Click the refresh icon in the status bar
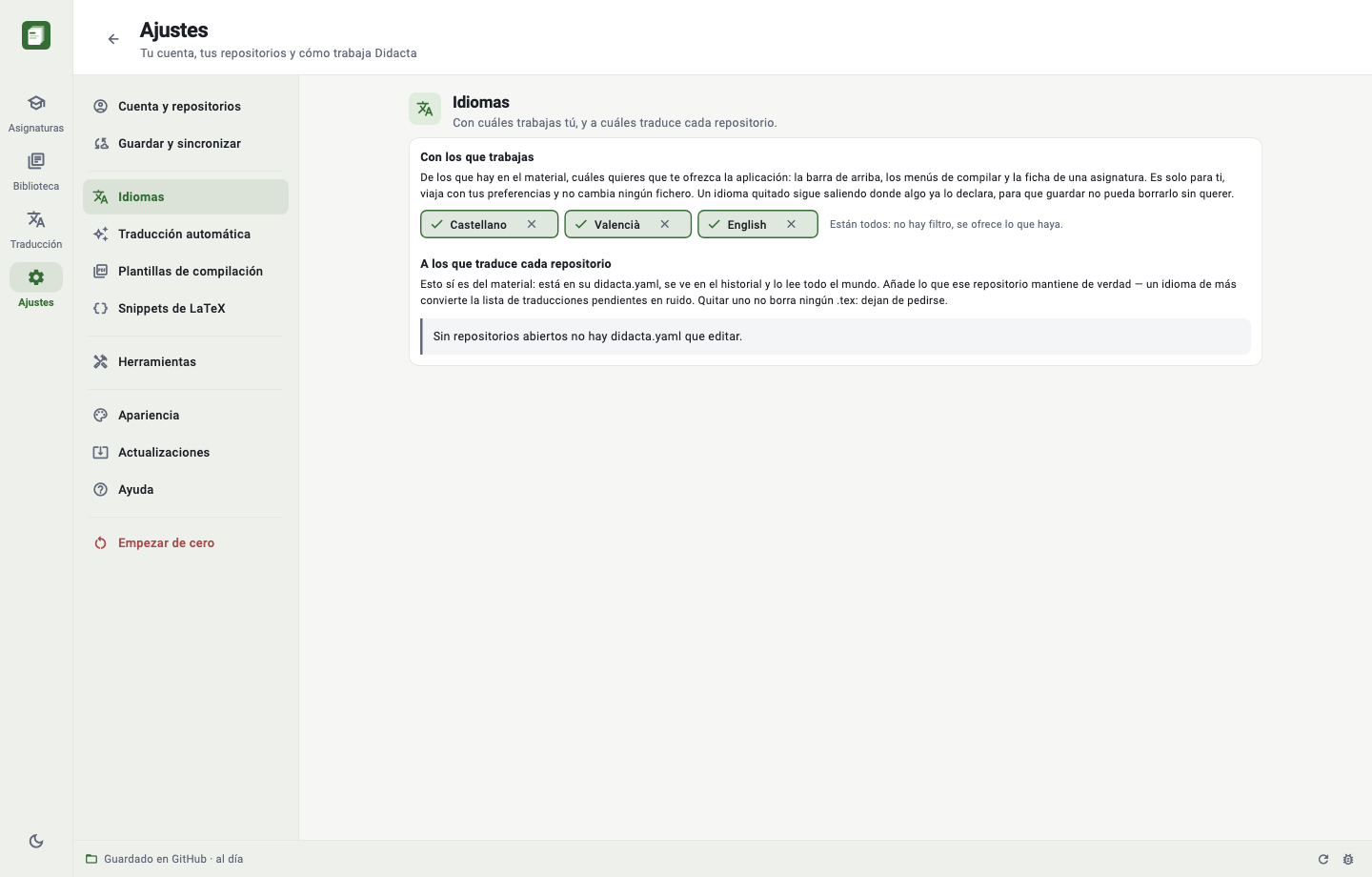Viewport: 1372px width, 877px height. (1323, 859)
